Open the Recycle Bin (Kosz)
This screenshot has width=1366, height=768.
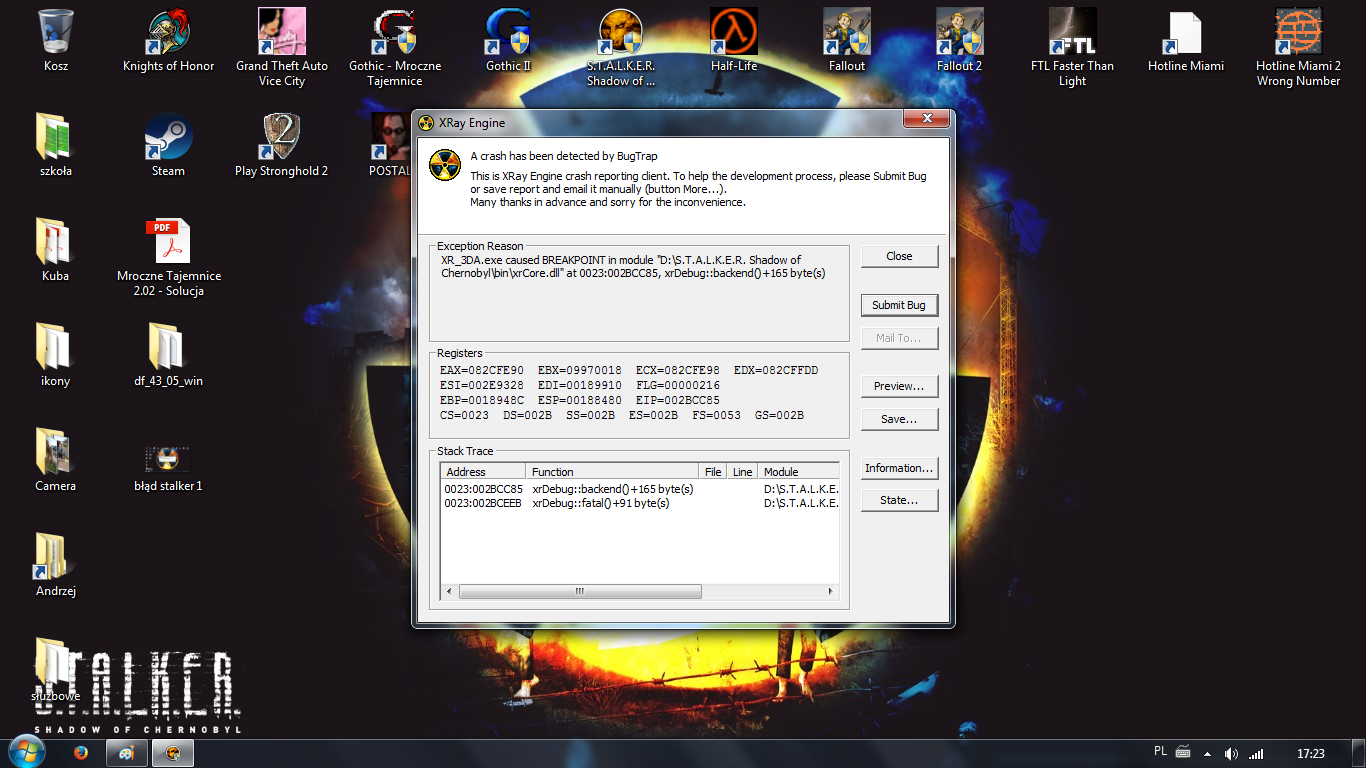[x=56, y=34]
